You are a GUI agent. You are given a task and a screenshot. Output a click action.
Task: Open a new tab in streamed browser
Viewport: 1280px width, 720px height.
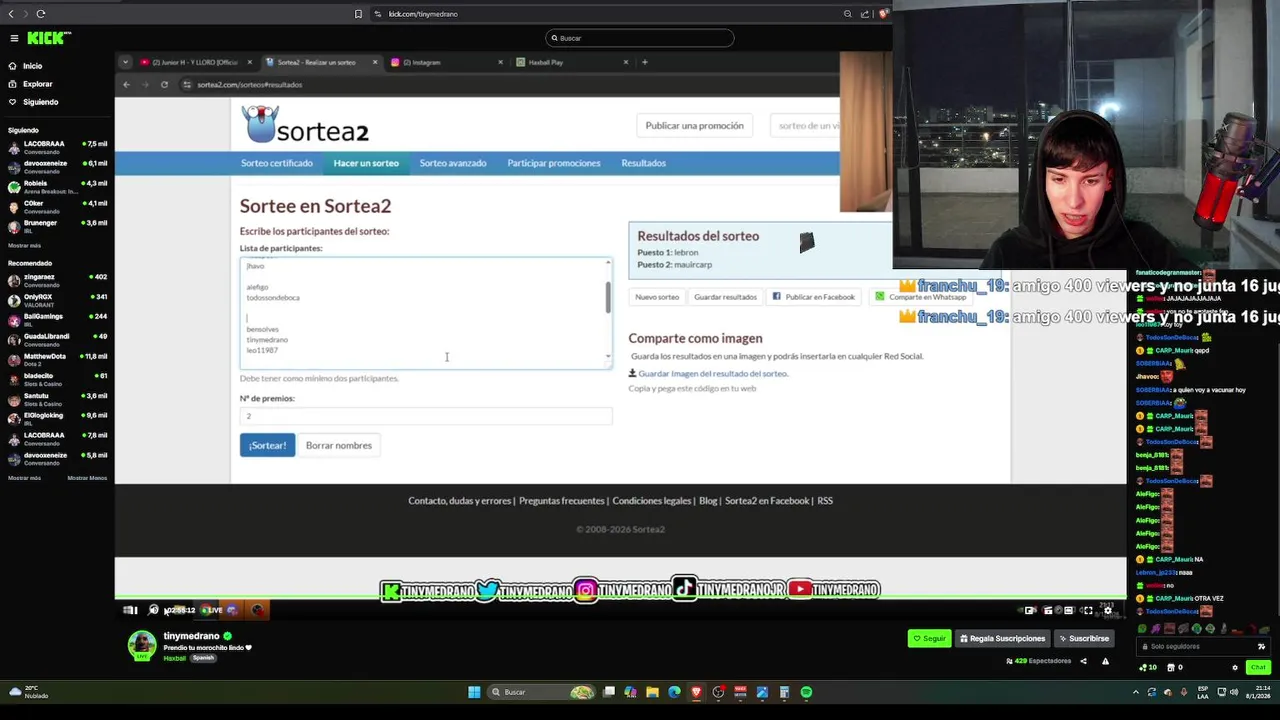[x=645, y=62]
